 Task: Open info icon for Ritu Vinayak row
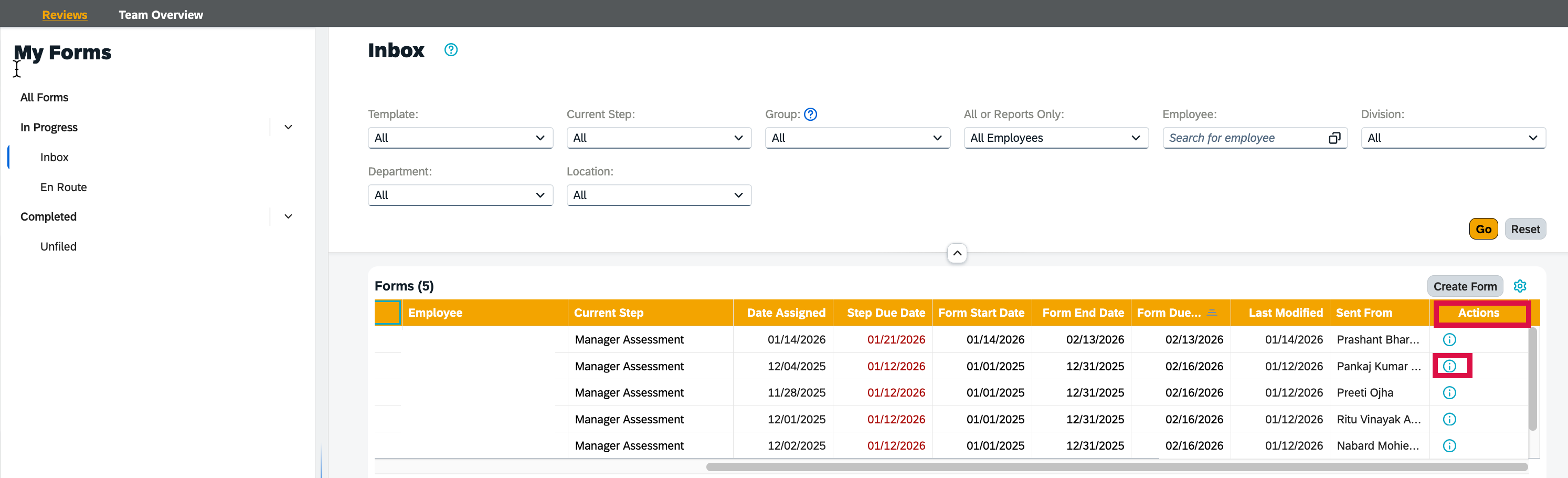tap(1449, 420)
